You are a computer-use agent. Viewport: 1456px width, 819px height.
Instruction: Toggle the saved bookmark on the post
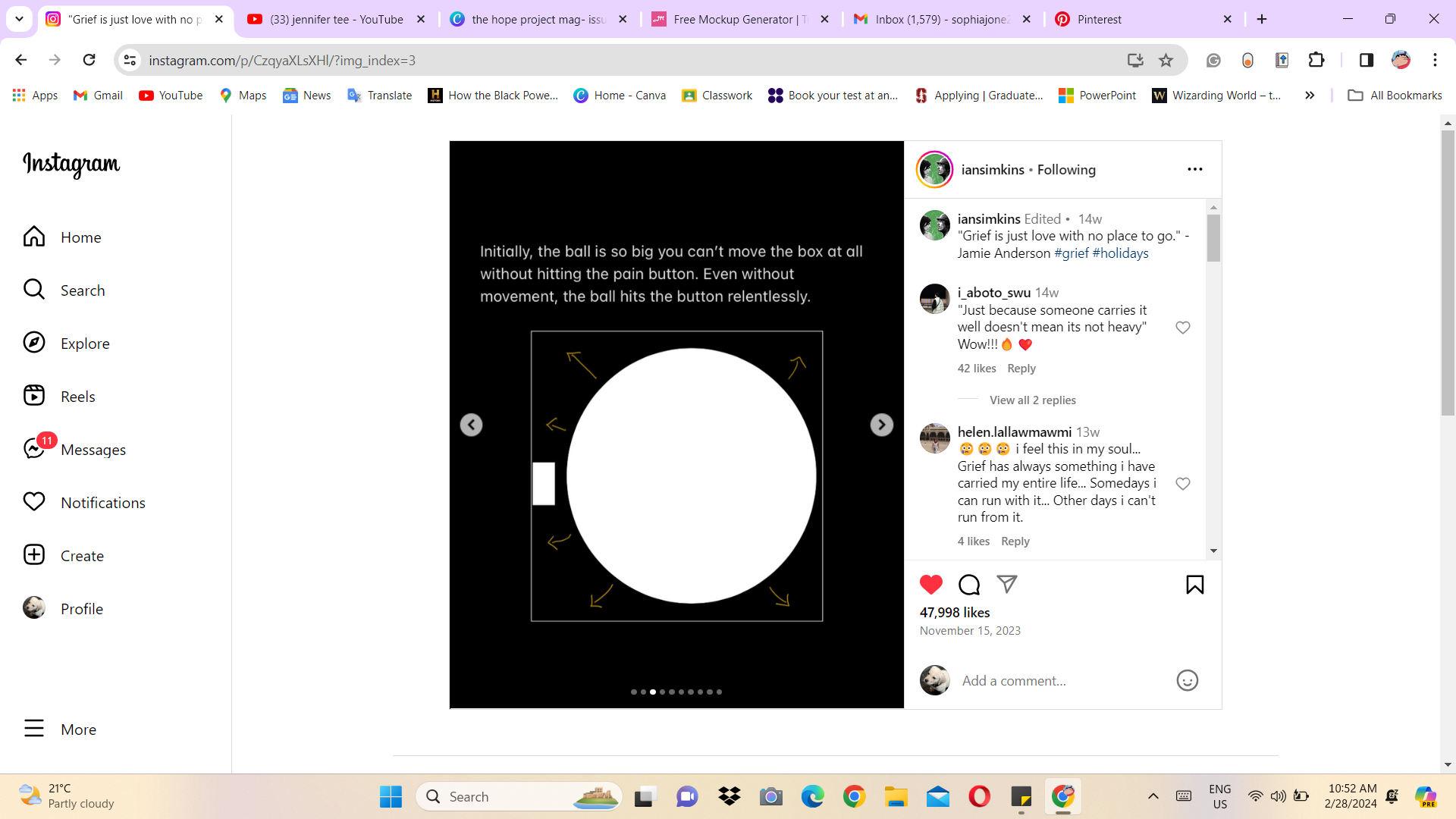tap(1194, 585)
